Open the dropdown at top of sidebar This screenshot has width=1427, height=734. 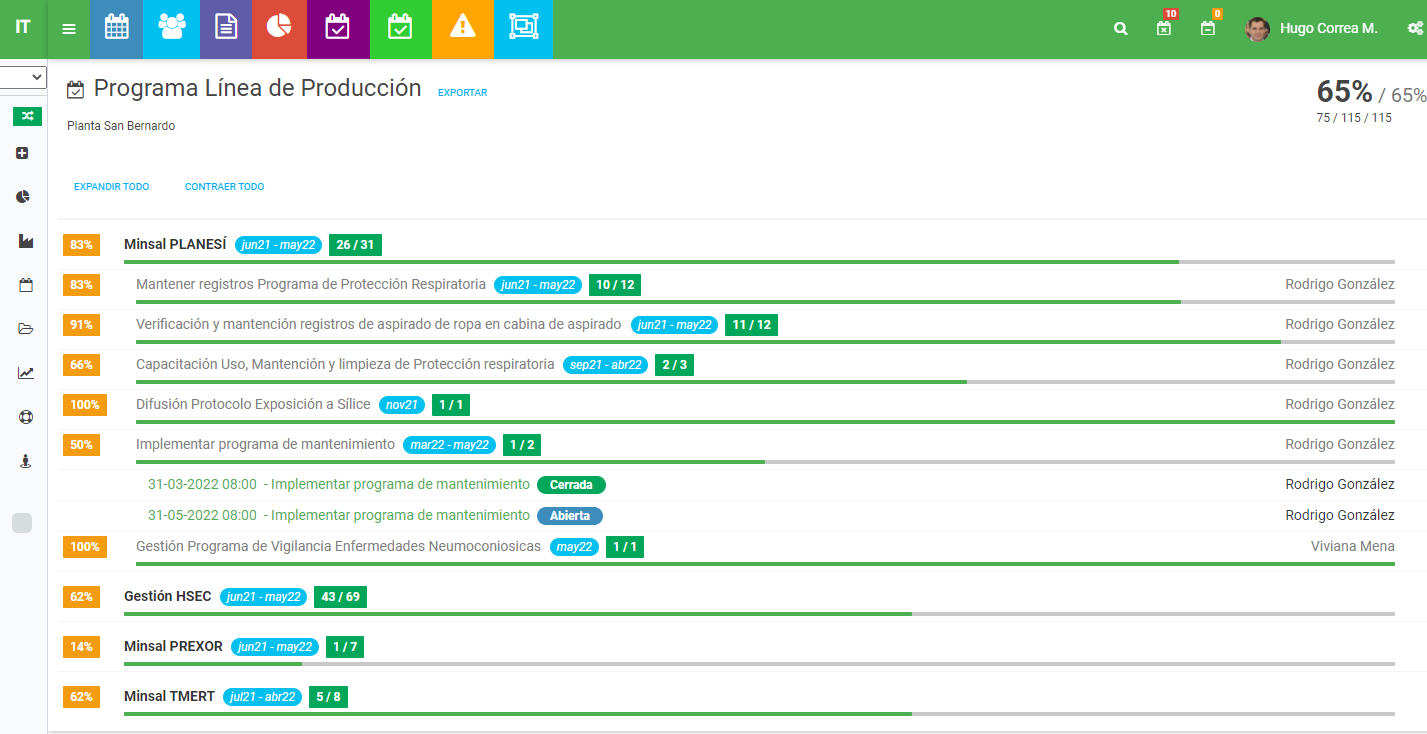[x=23, y=77]
